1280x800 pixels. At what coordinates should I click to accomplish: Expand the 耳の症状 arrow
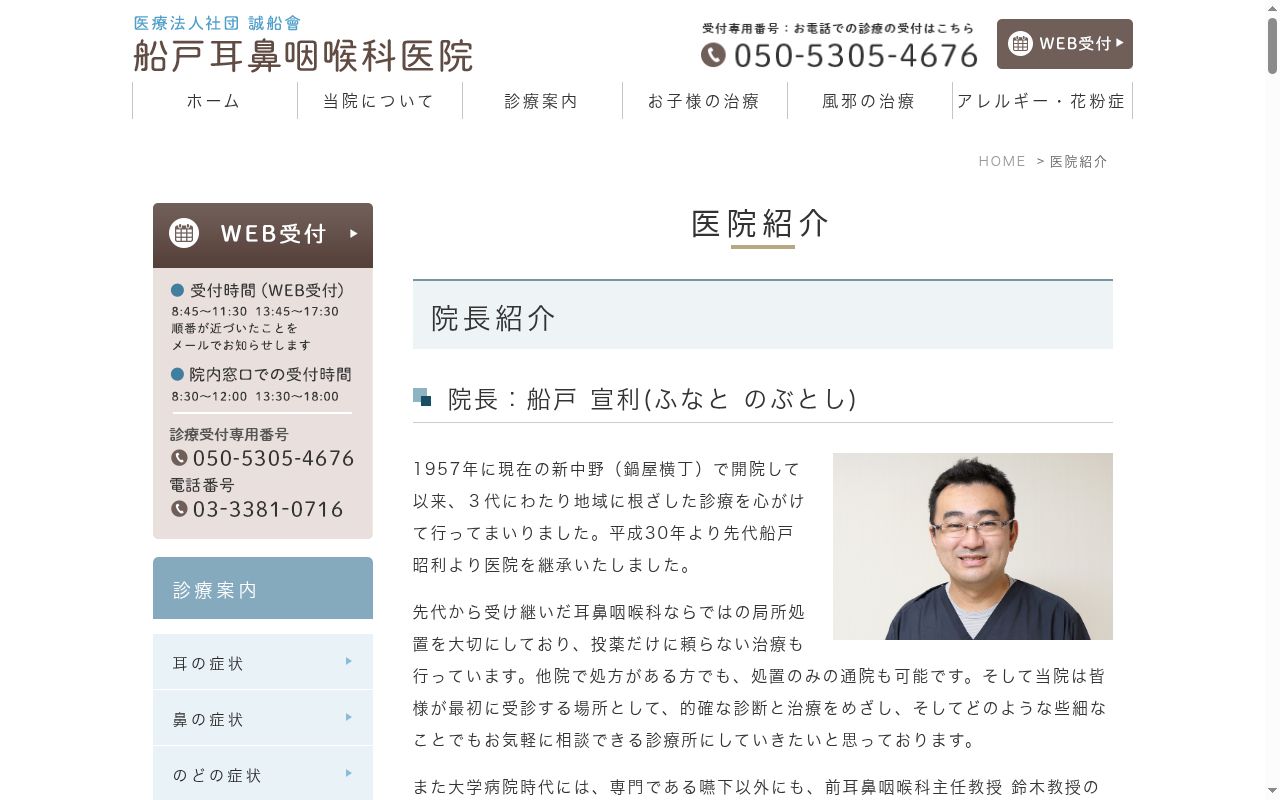349,661
